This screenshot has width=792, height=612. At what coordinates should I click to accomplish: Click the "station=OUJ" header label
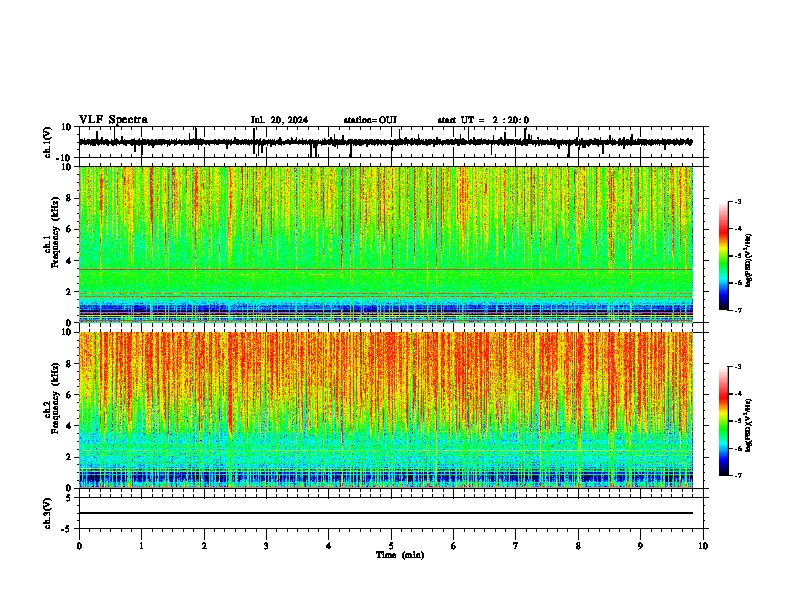(370, 120)
